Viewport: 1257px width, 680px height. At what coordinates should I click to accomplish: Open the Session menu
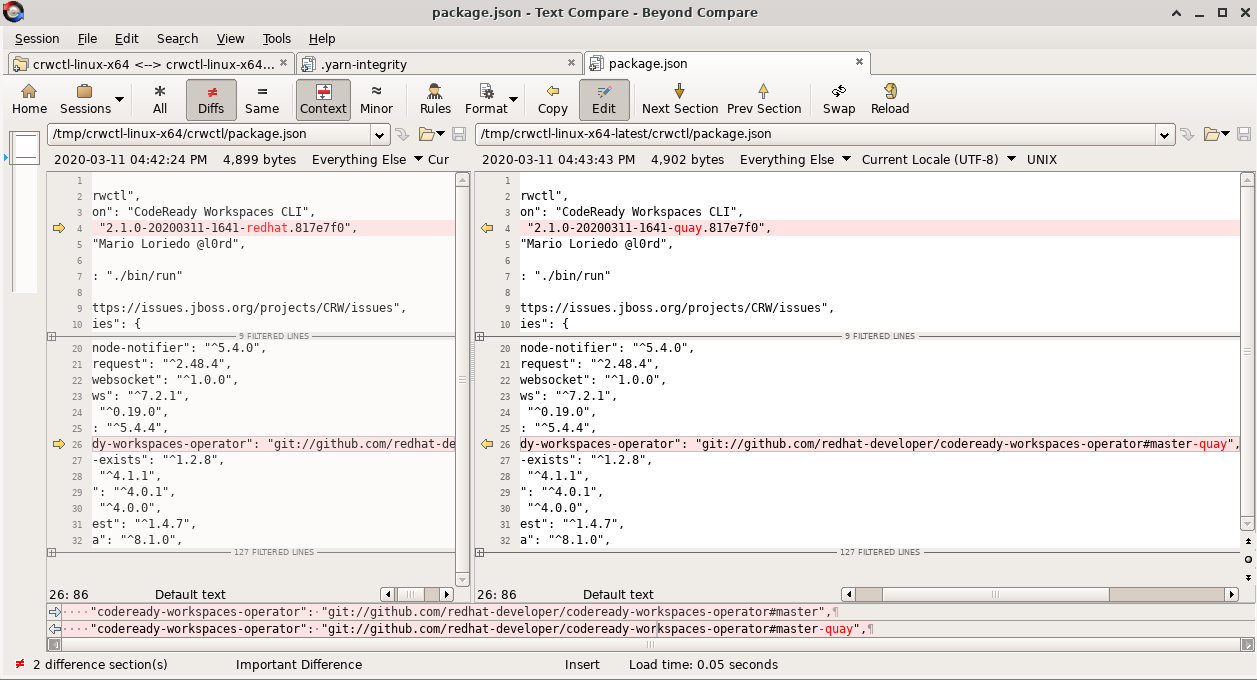(37, 38)
